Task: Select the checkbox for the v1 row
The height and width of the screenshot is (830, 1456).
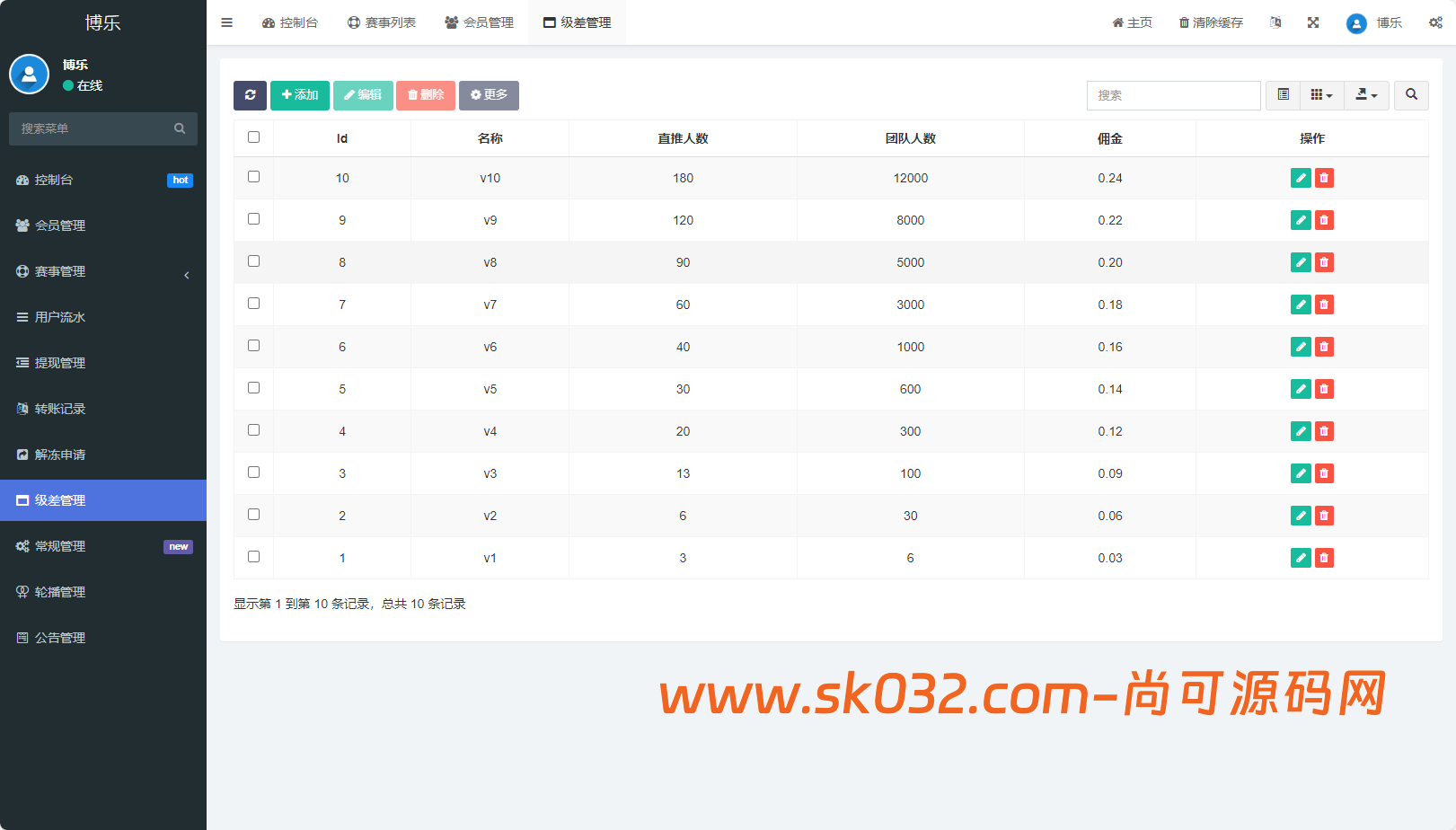Action: coord(253,557)
